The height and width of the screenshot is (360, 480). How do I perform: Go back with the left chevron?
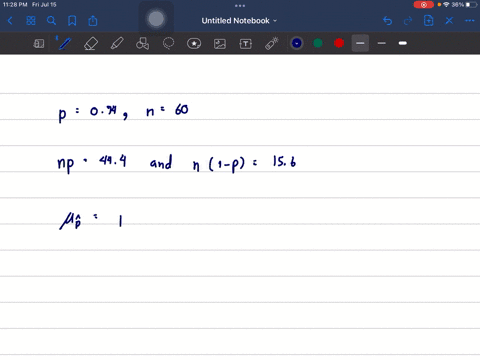coord(10,21)
